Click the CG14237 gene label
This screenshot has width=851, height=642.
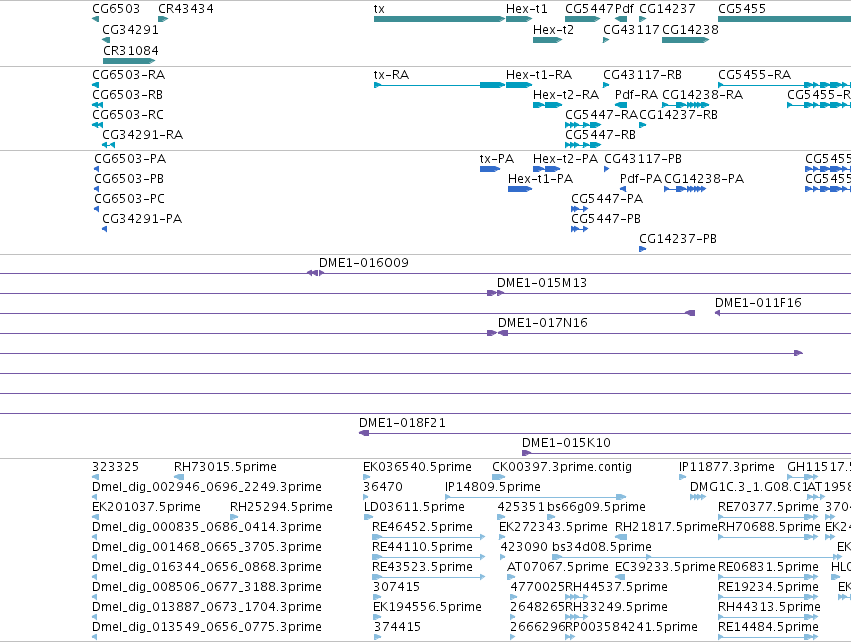[667, 9]
